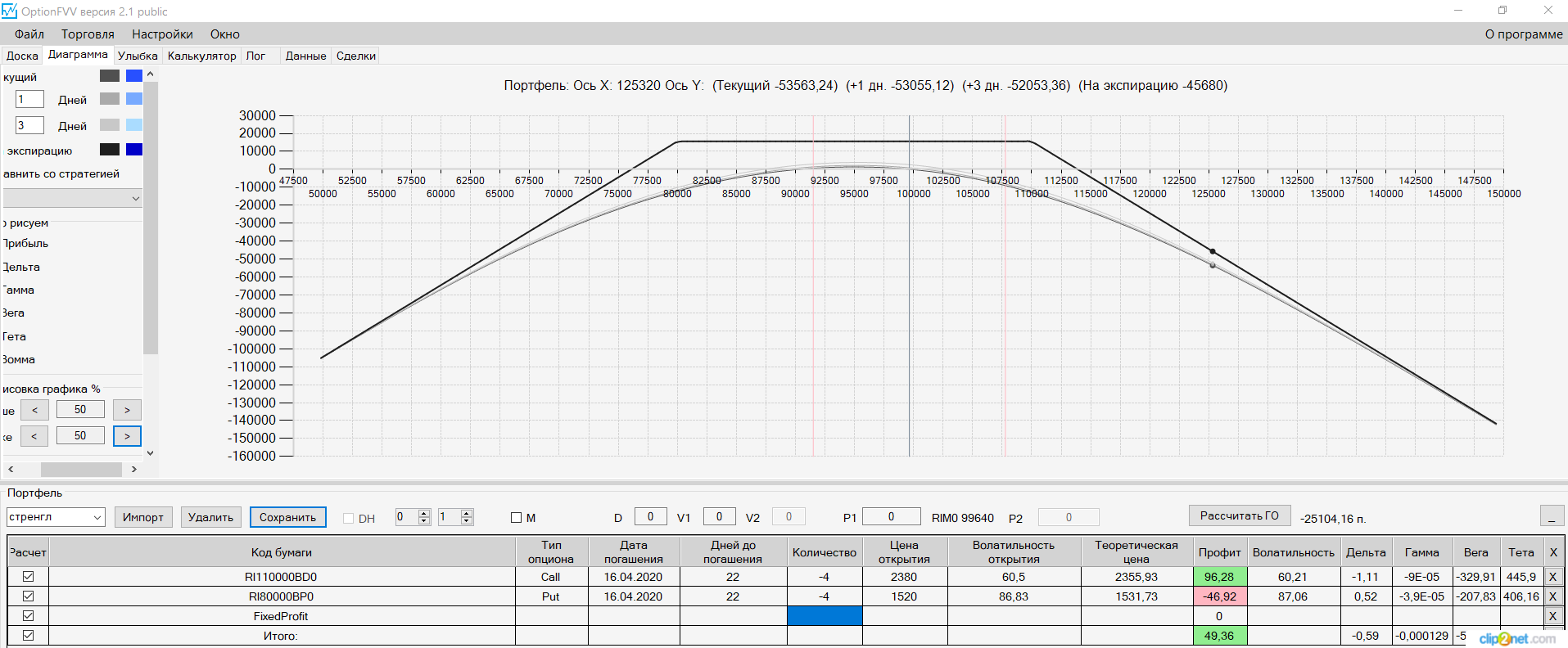The height and width of the screenshot is (648, 1568).
Task: Select the Вега plot option
Action: click(x=13, y=313)
